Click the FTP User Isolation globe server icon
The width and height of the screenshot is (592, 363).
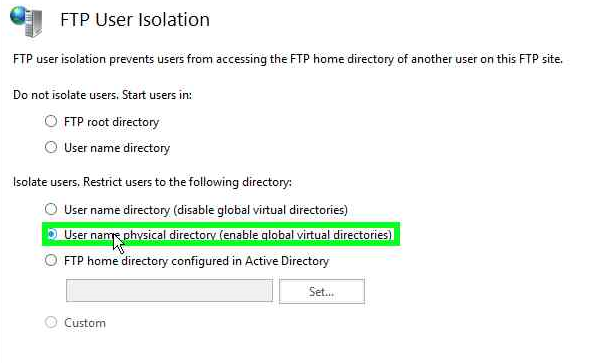[26, 21]
